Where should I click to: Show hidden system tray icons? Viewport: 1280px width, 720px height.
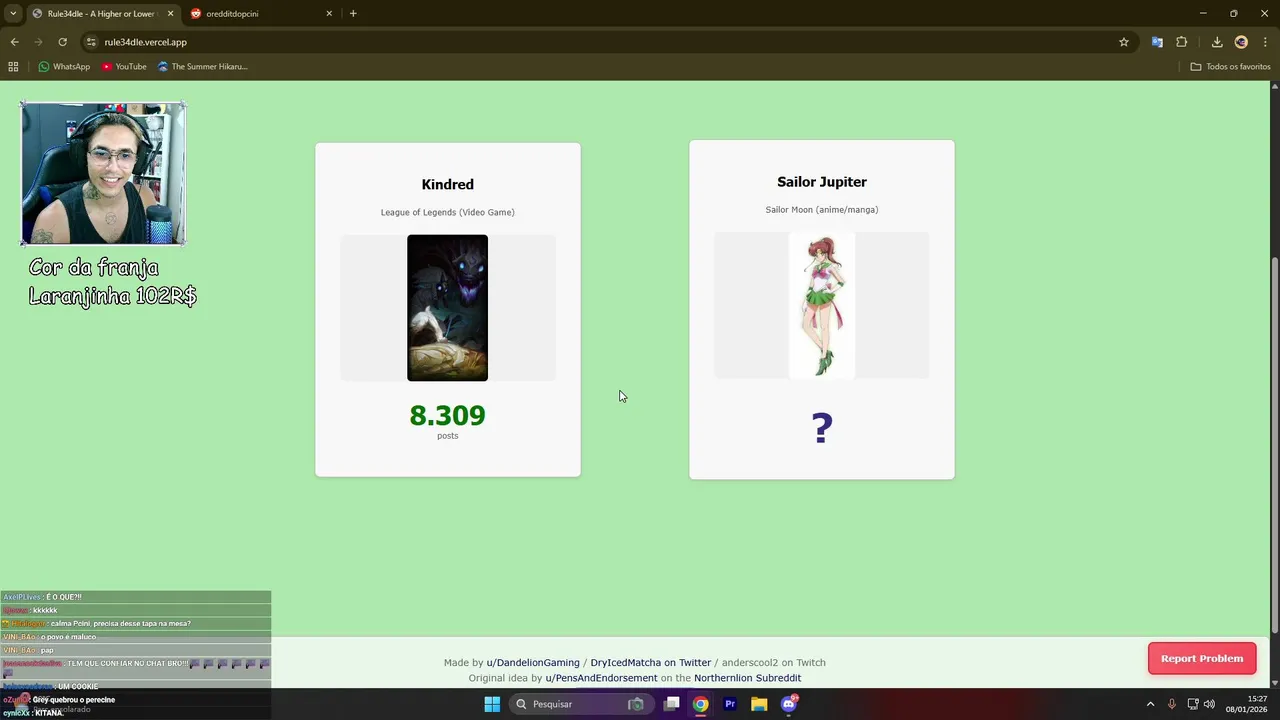[1150, 704]
